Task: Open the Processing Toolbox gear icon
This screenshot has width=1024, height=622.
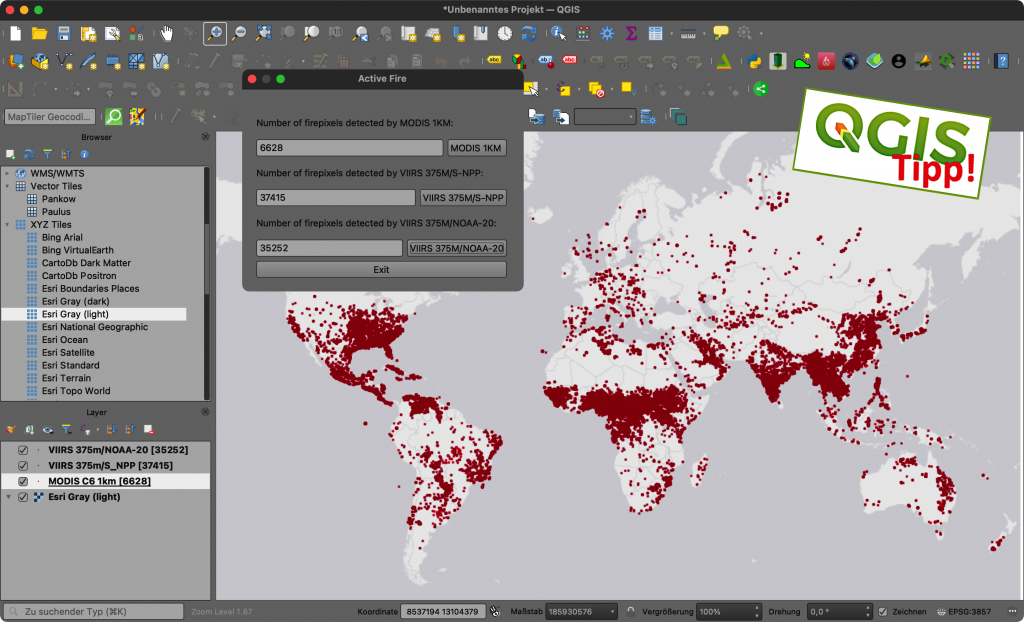Action: tap(607, 33)
